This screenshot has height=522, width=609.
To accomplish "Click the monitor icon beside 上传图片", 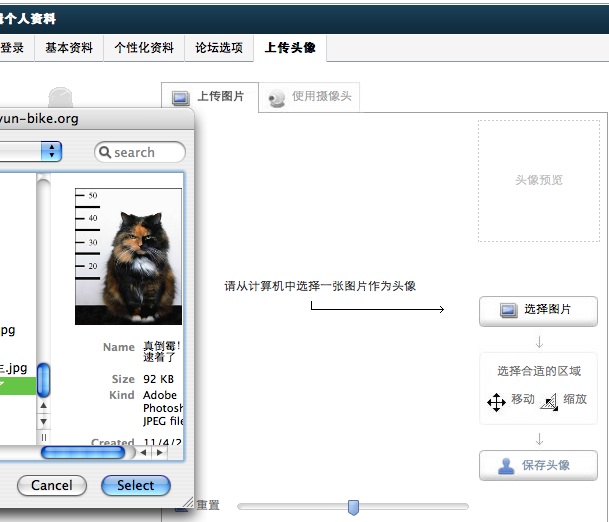I will 181,97.
